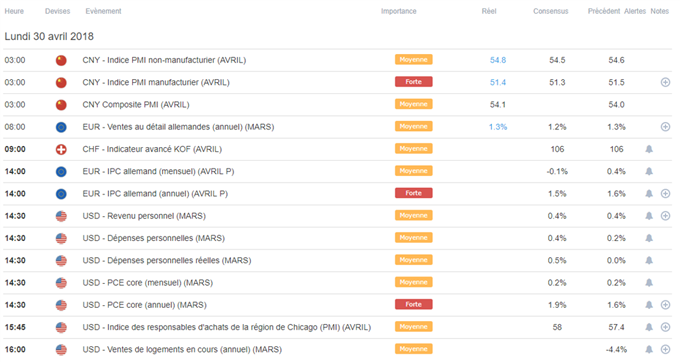Click EU flag on Ventes au détail allemandes row
The height and width of the screenshot is (362, 680).
[x=61, y=127]
